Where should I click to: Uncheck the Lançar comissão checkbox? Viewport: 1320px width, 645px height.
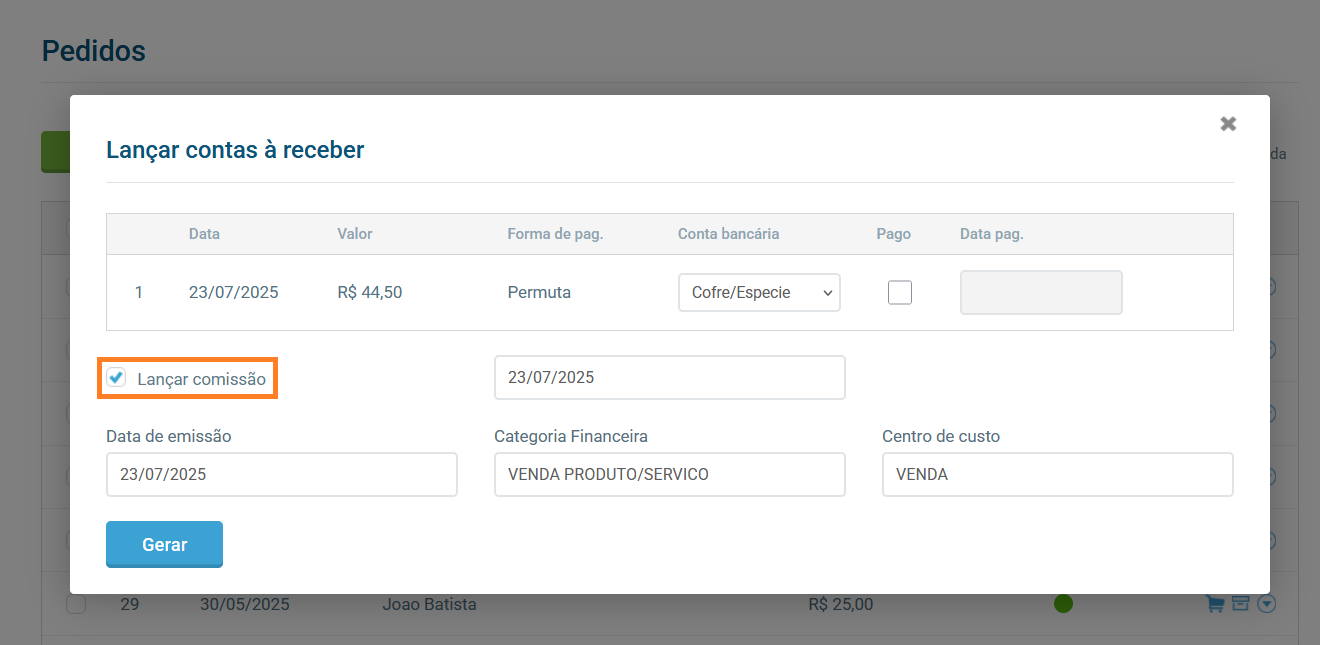coord(117,378)
